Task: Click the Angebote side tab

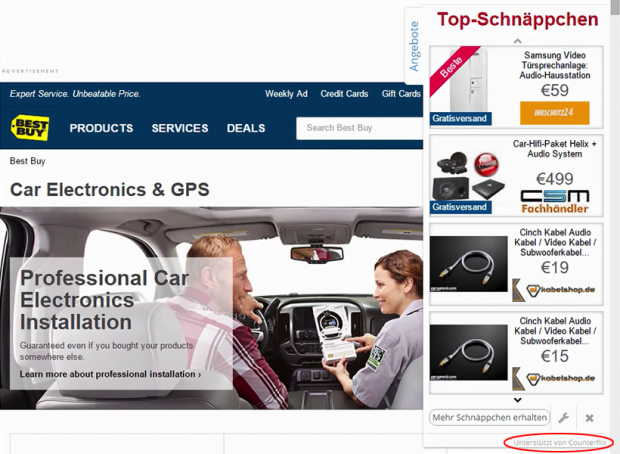Action: [x=414, y=46]
